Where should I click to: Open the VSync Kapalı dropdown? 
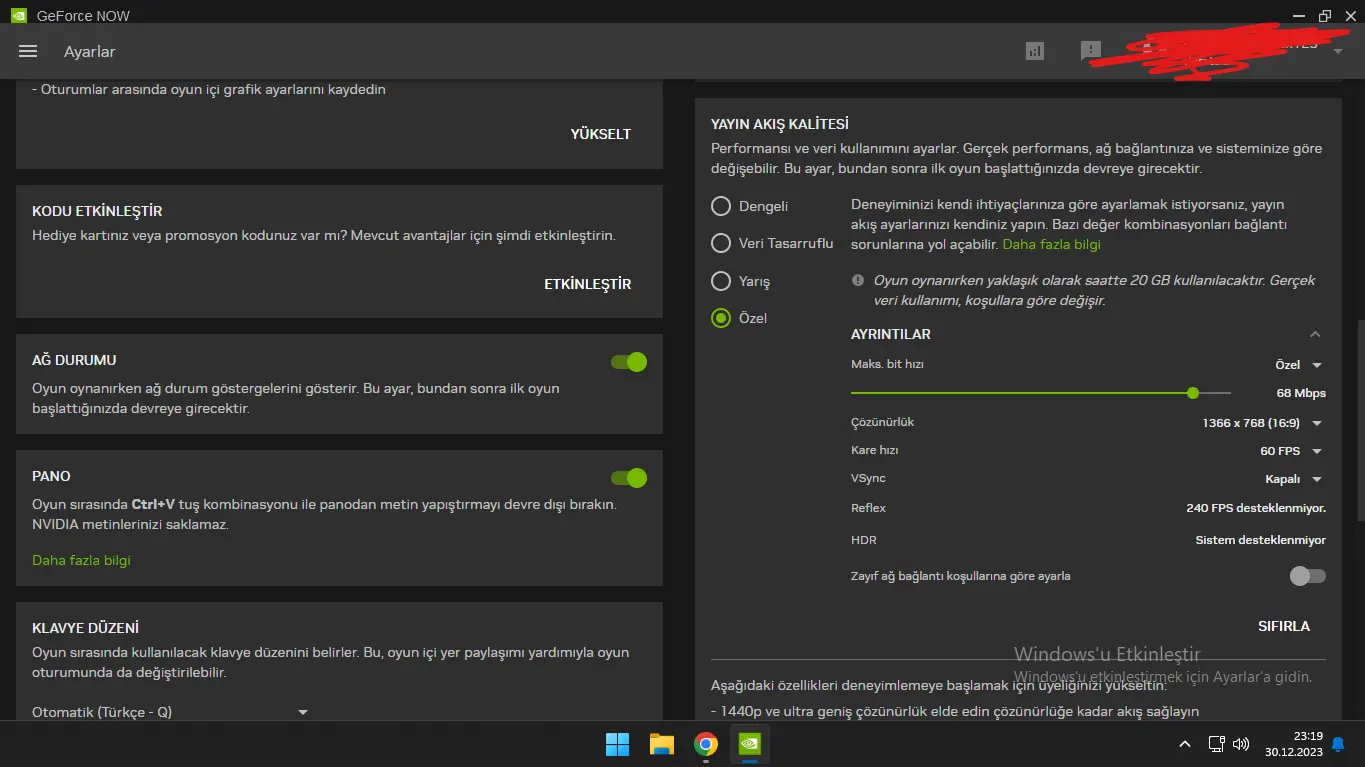1294,479
